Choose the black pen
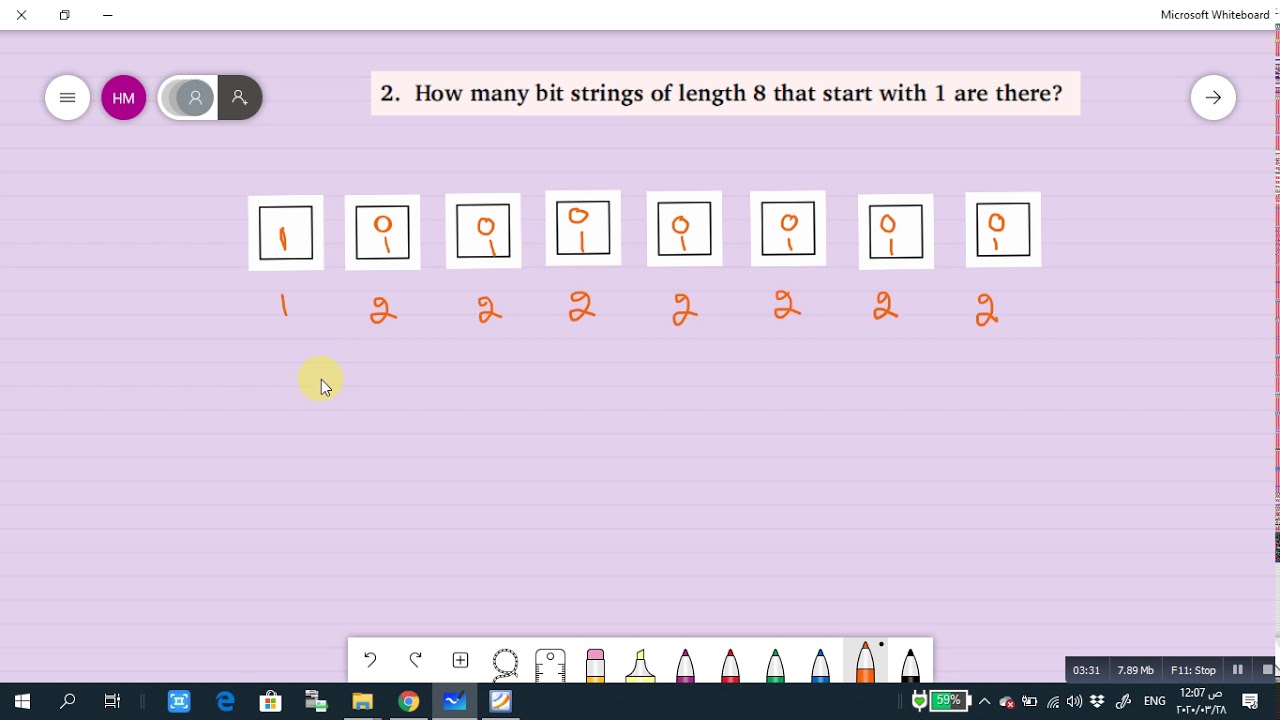This screenshot has width=1280, height=720. pos(910,664)
